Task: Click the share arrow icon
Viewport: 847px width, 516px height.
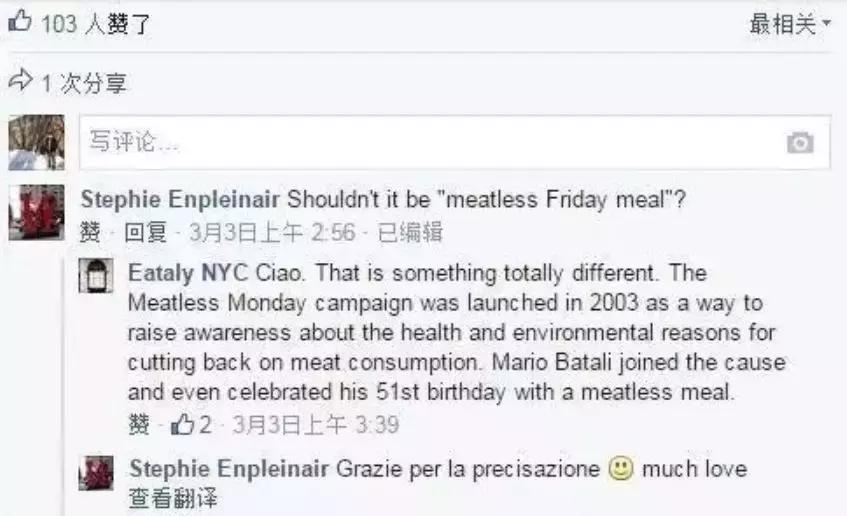Action: coord(21,81)
